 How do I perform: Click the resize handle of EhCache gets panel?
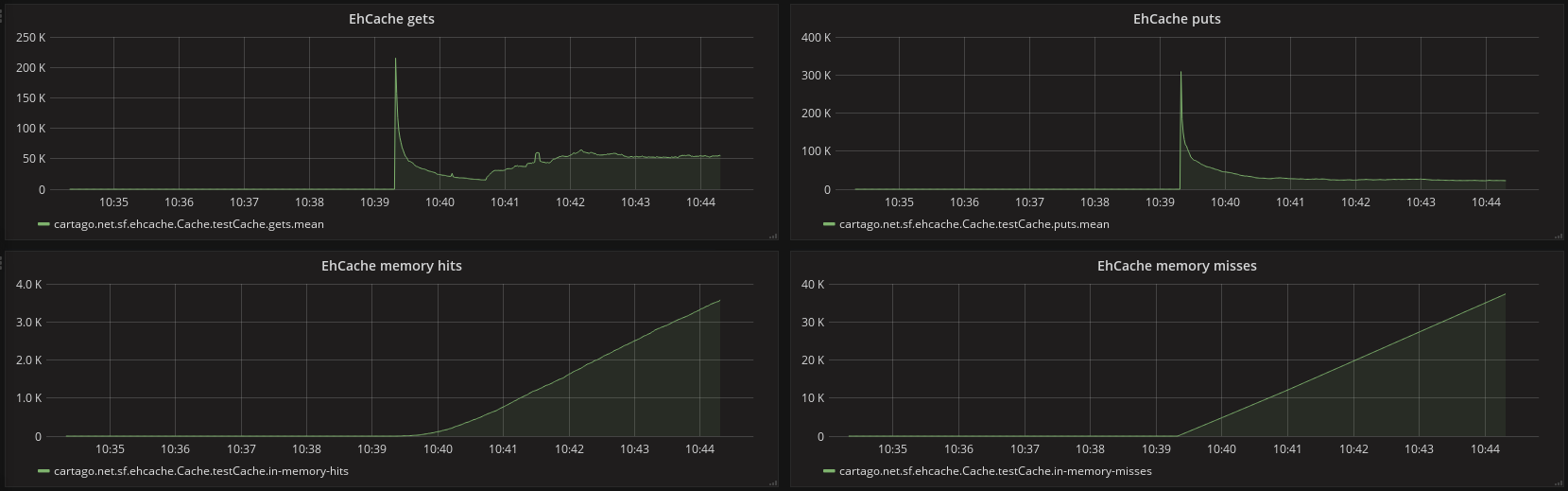[773, 237]
